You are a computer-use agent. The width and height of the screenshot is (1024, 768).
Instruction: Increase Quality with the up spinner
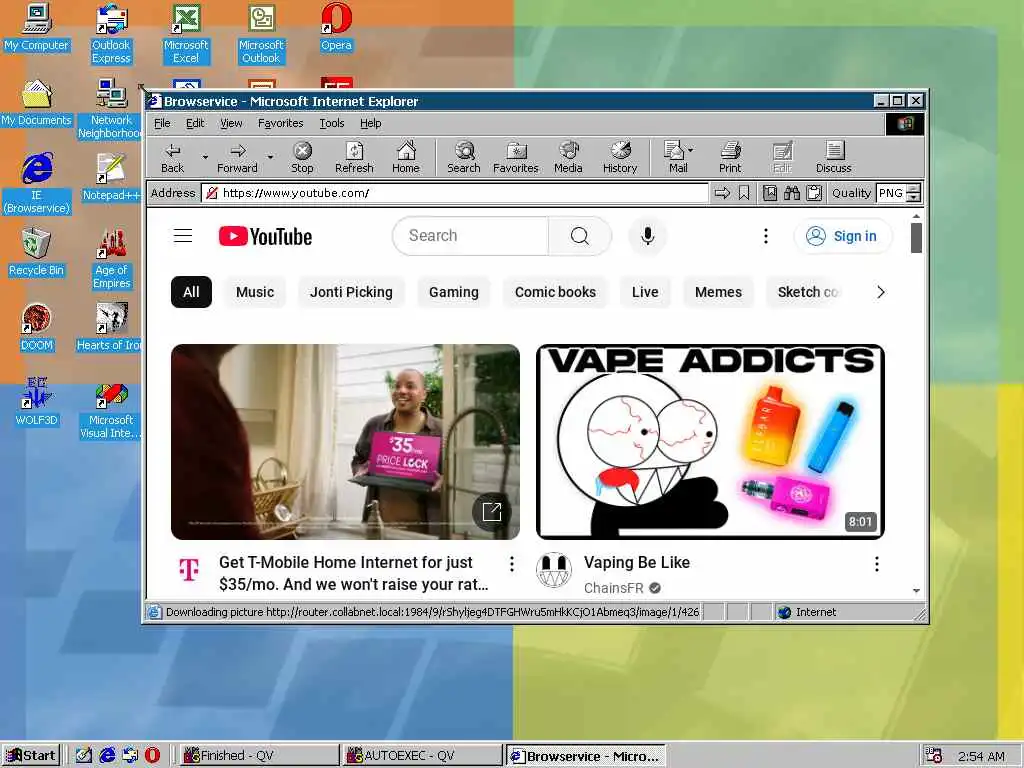coord(914,189)
